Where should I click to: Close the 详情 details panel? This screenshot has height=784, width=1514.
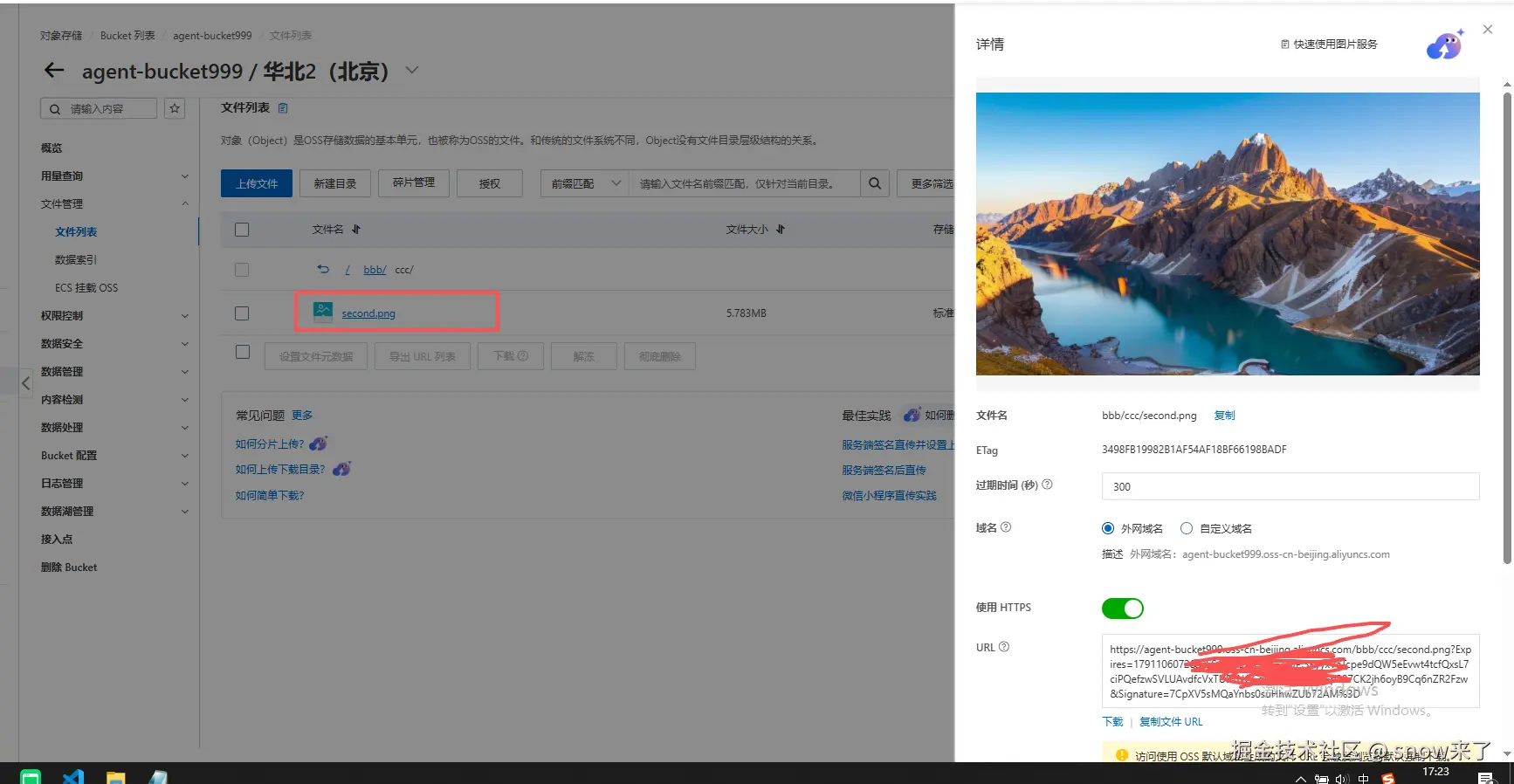point(1488,30)
